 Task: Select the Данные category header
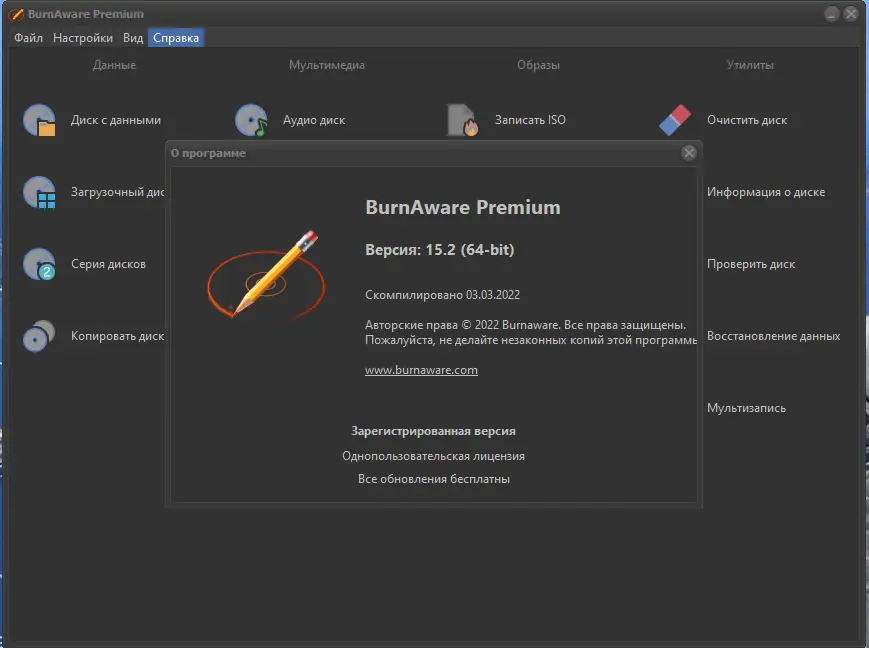[x=114, y=65]
